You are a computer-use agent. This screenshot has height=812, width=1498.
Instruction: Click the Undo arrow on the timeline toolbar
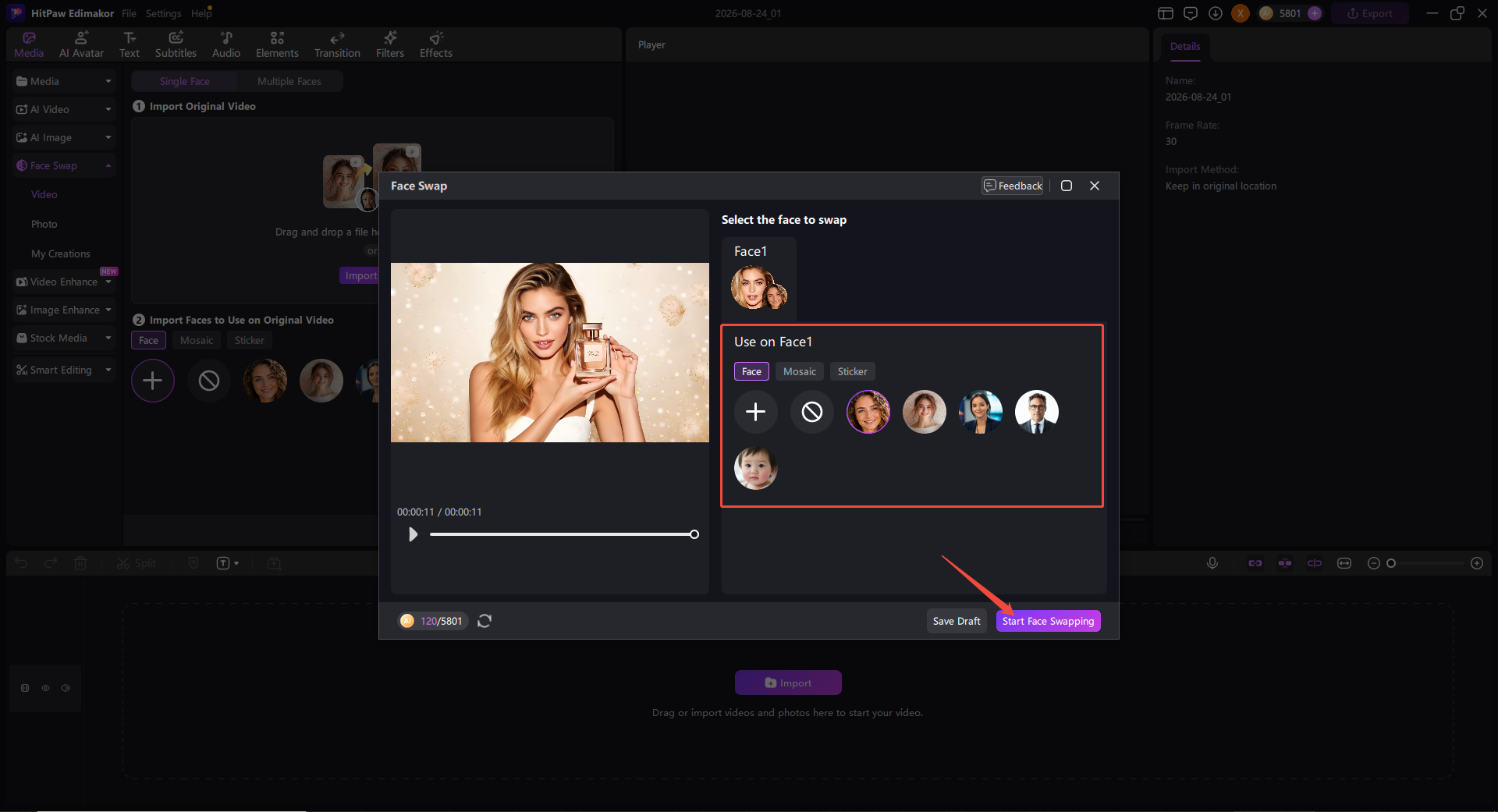(x=22, y=563)
